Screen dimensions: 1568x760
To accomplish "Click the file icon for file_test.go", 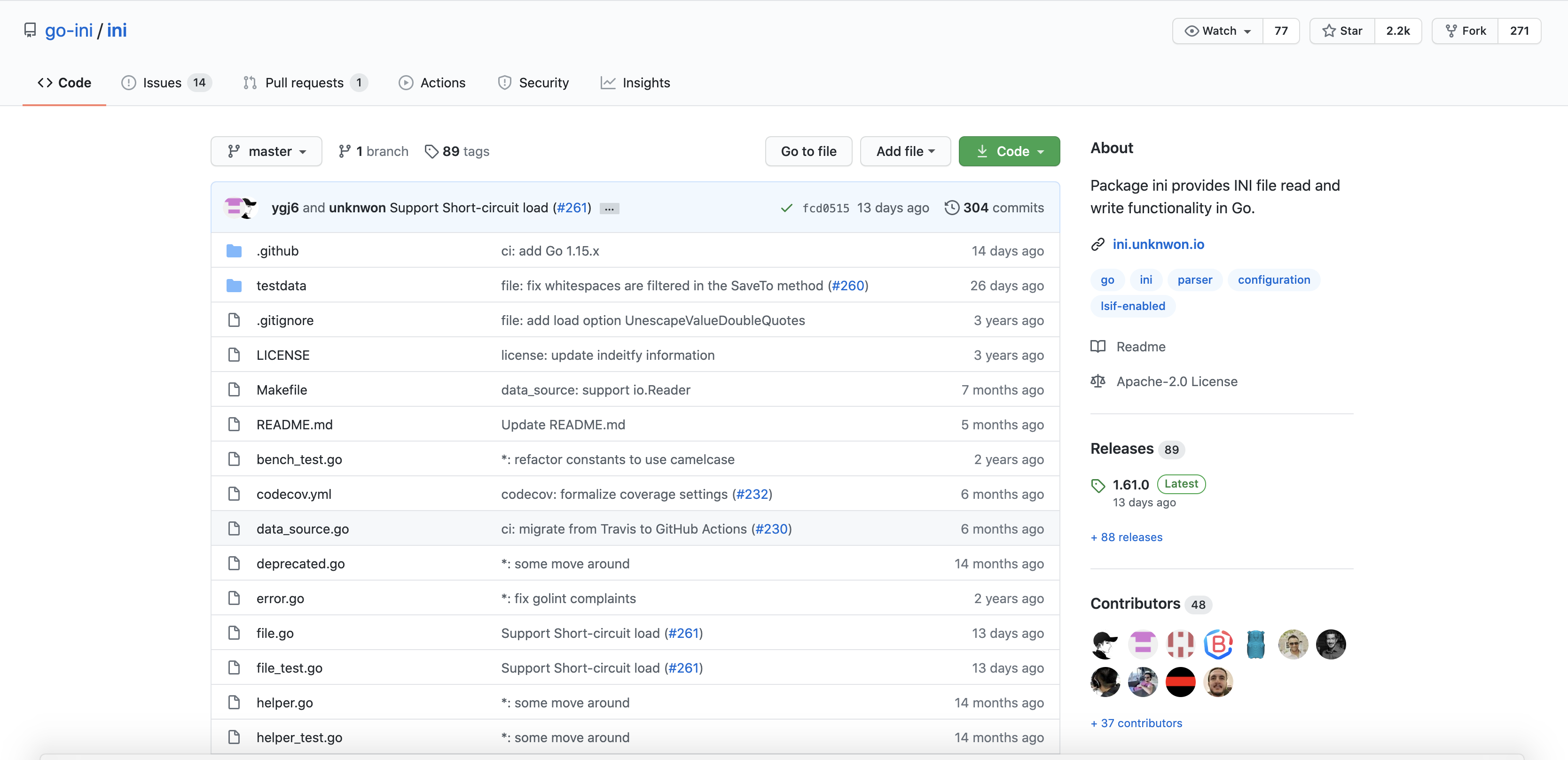I will coord(235,667).
